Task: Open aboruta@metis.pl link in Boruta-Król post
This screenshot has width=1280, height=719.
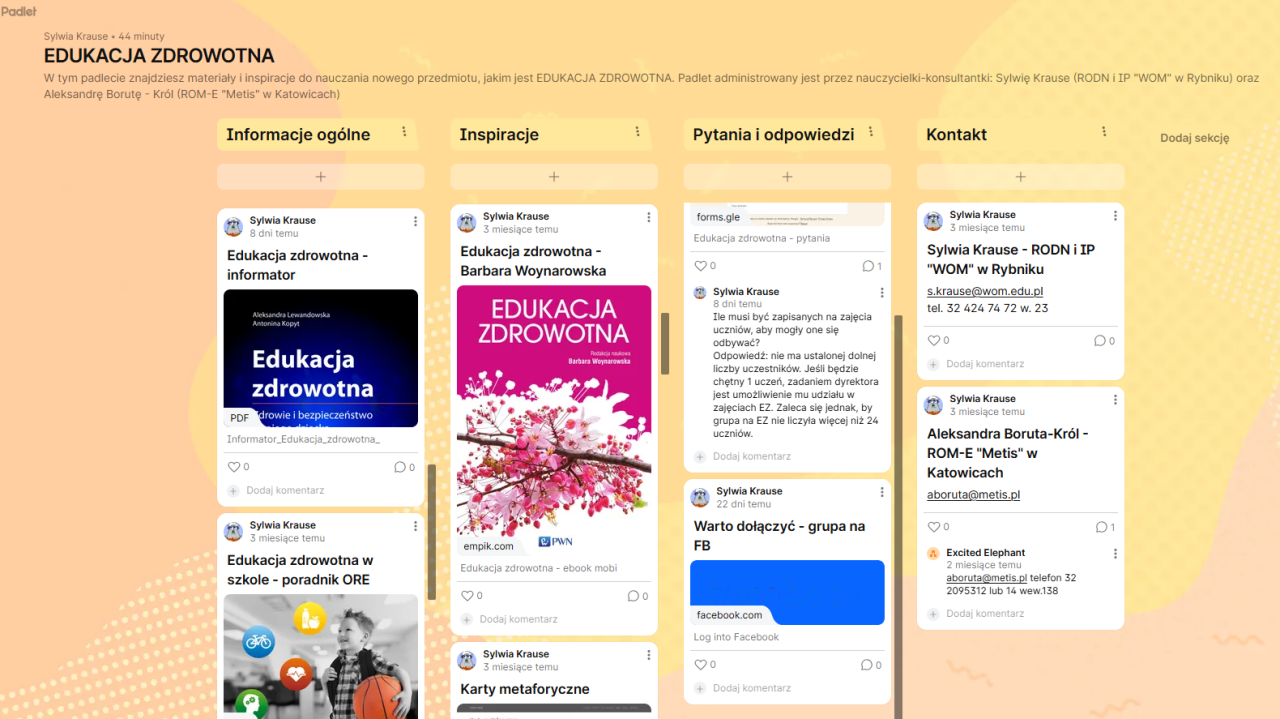Action: 973,495
